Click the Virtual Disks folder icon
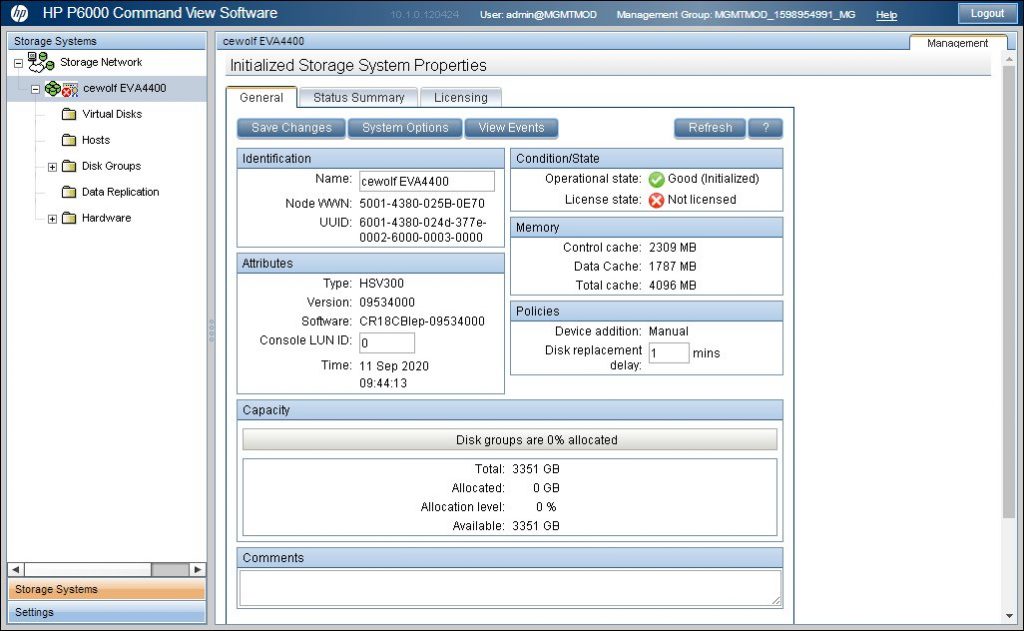Image resolution: width=1024 pixels, height=631 pixels. click(x=69, y=114)
